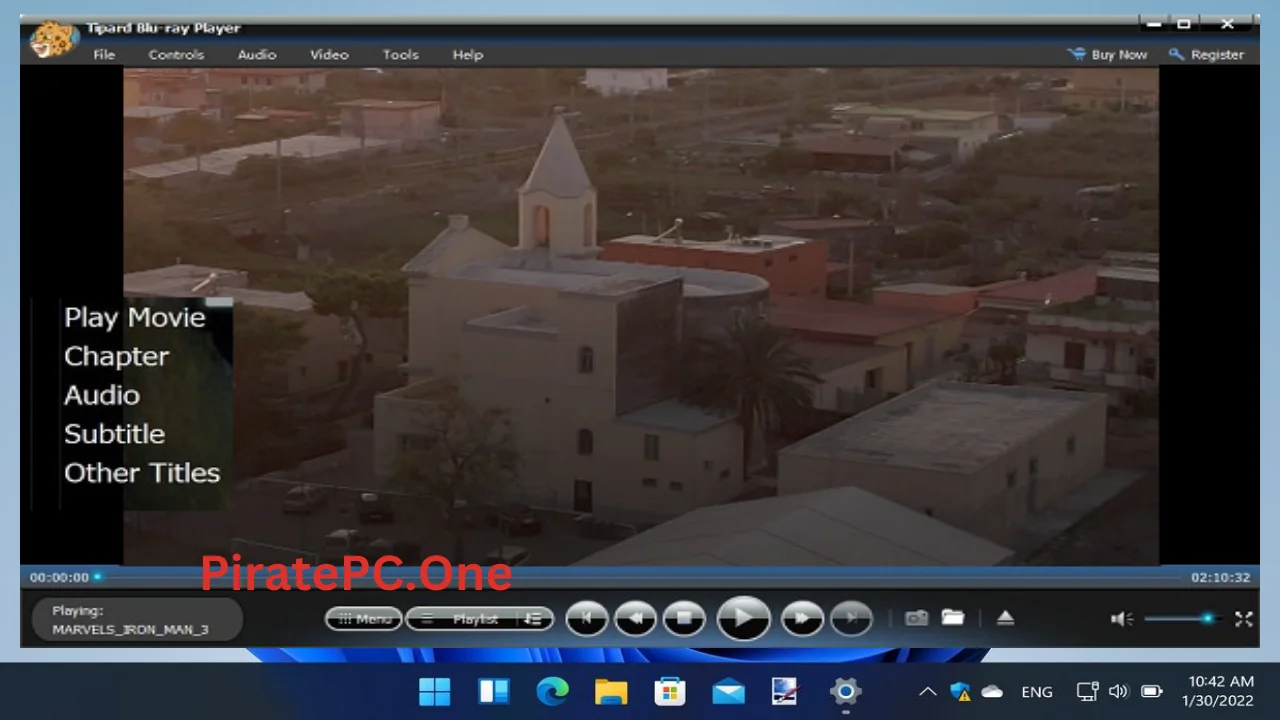Open the Controls menu

point(176,55)
